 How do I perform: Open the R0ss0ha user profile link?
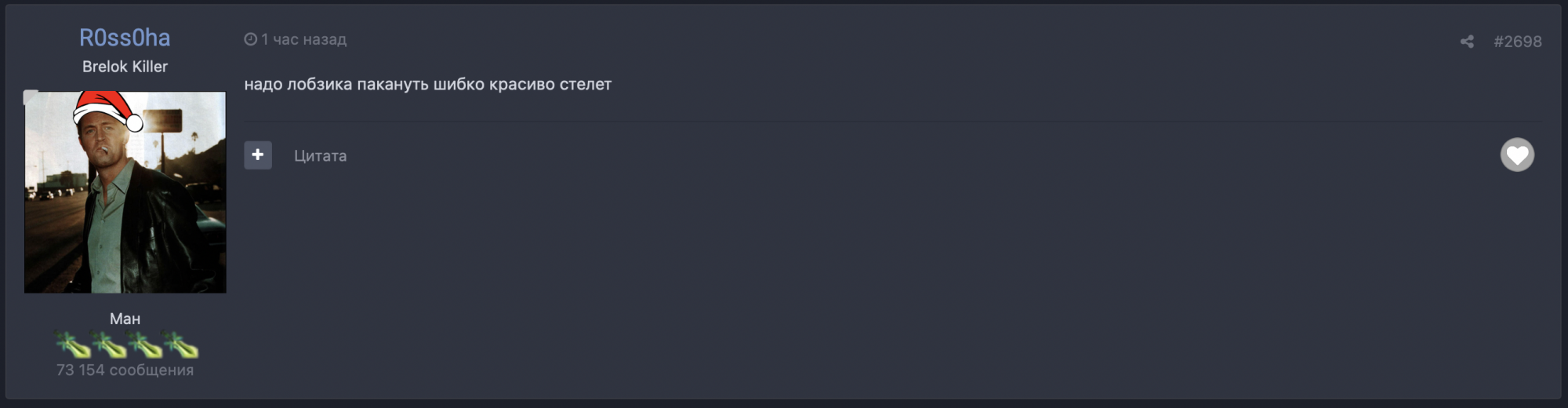pyautogui.click(x=125, y=38)
